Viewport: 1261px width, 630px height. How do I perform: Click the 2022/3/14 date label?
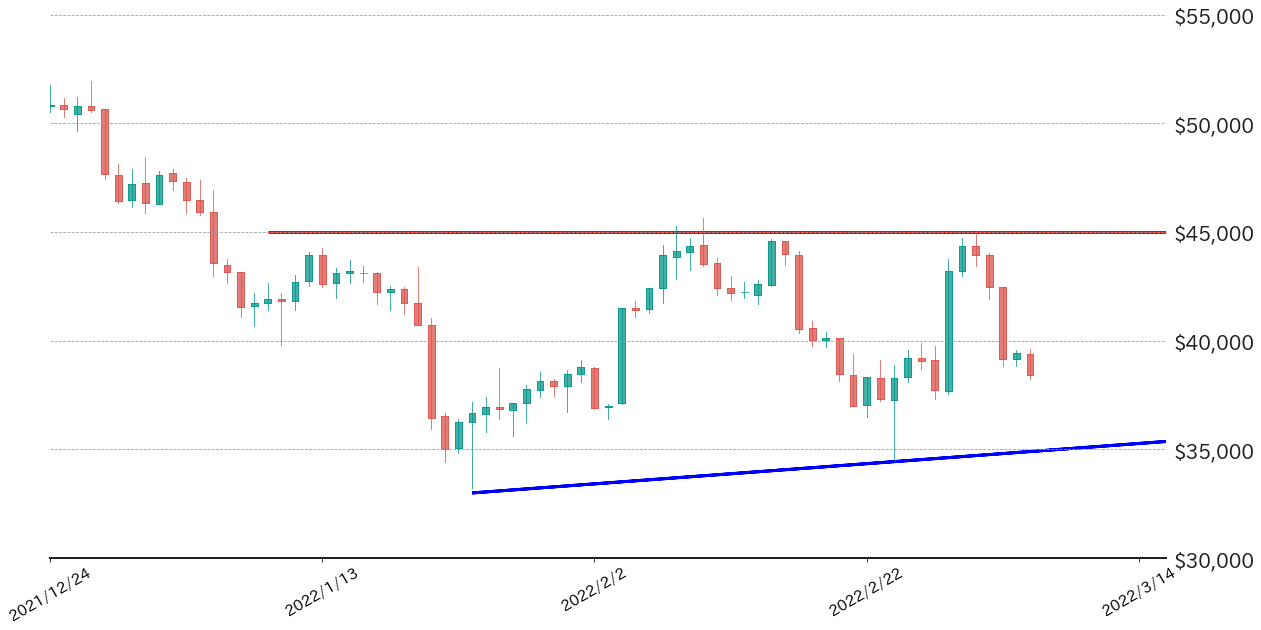pyautogui.click(x=1136, y=596)
